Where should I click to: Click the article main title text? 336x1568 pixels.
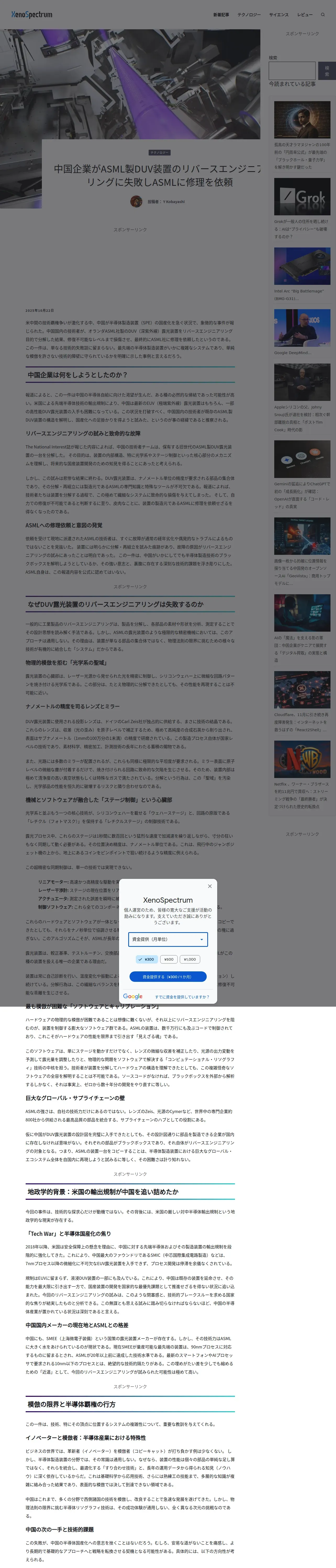(159, 175)
